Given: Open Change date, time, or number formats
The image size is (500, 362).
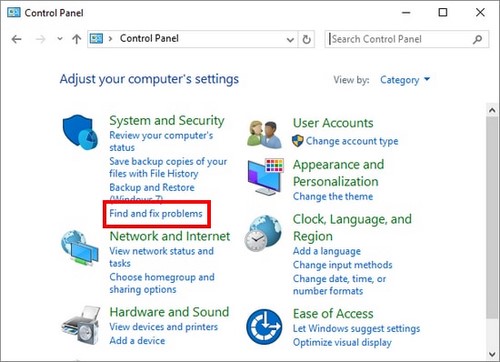Looking at the screenshot, I should [x=339, y=285].
